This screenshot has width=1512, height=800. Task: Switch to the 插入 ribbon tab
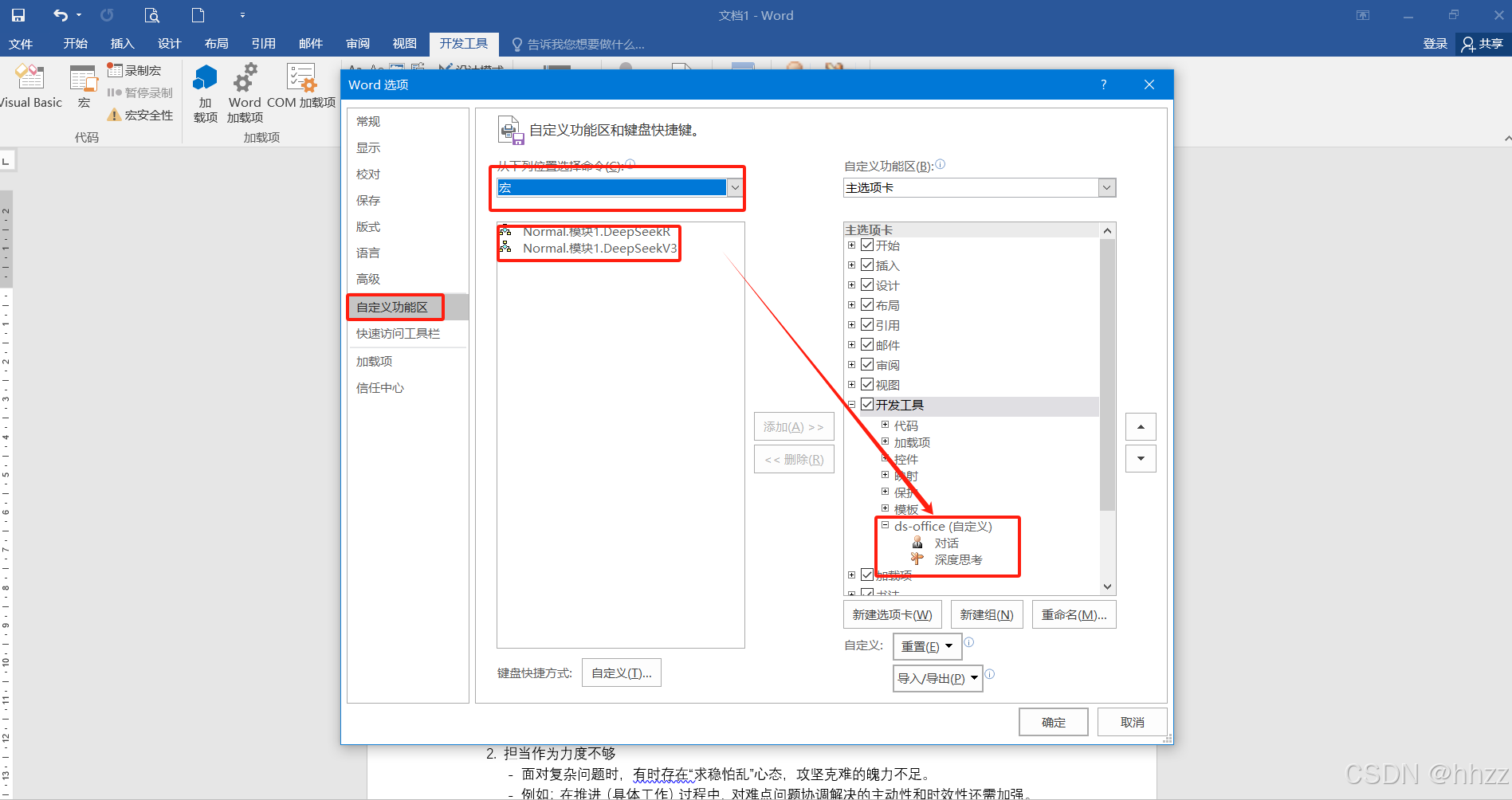point(122,44)
